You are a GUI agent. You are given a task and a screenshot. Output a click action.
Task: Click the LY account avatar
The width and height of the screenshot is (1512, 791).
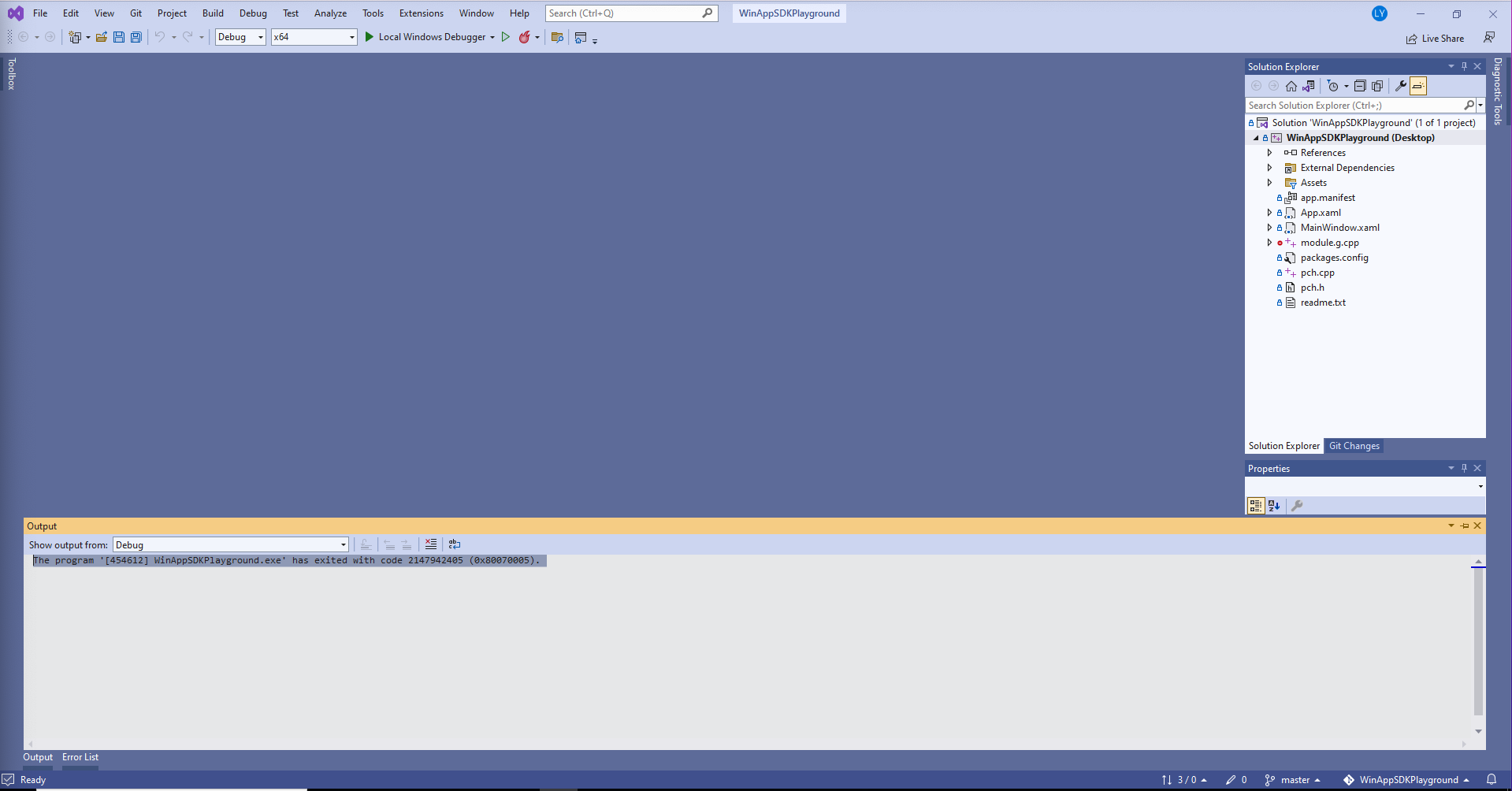1380,13
